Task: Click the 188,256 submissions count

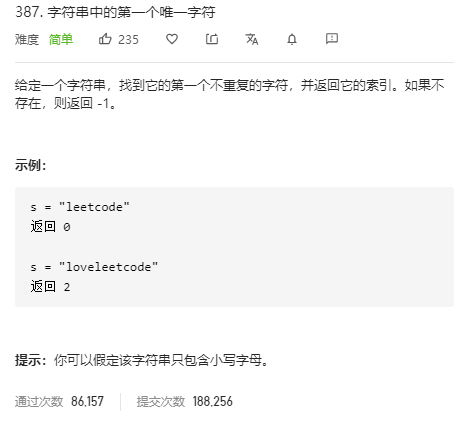Action: pyautogui.click(x=212, y=401)
